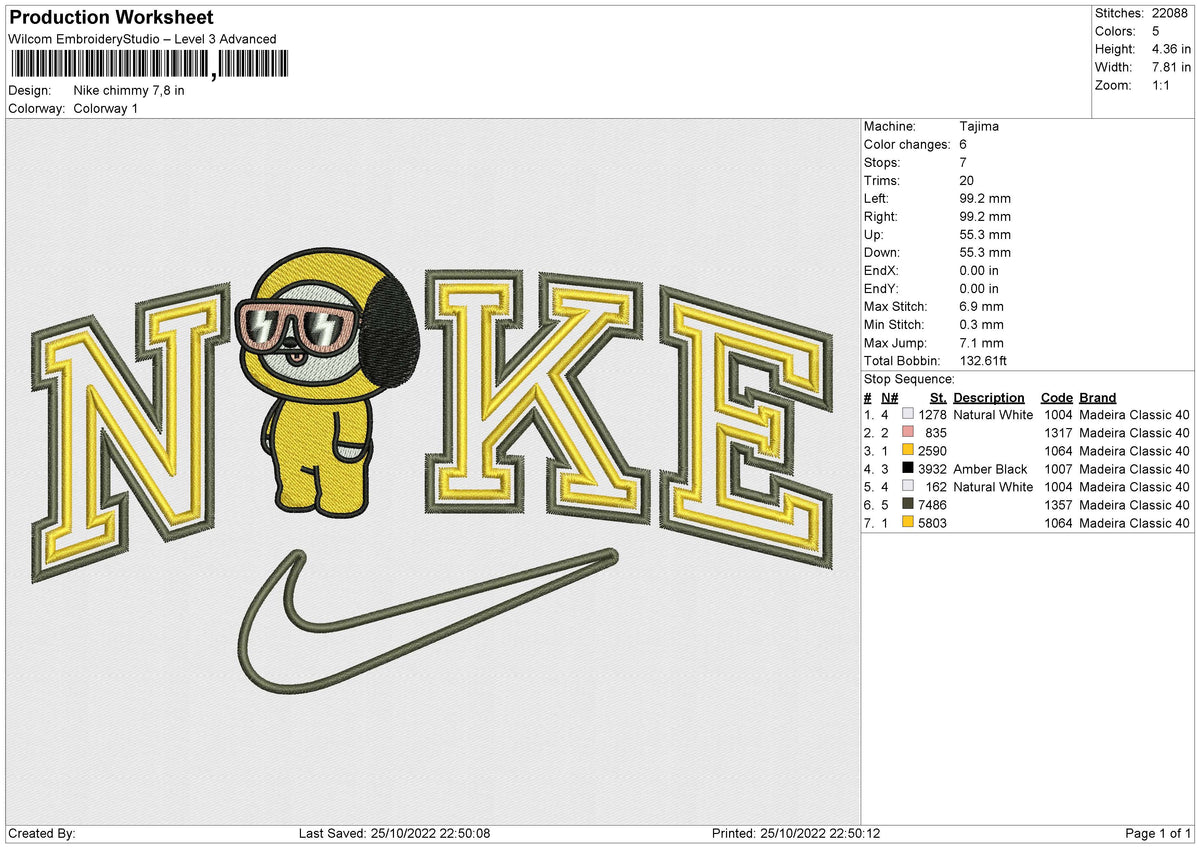Image resolution: width=1200 pixels, height=848 pixels.
Task: Click the Max Jump value '7.1 mm'
Action: (982, 342)
